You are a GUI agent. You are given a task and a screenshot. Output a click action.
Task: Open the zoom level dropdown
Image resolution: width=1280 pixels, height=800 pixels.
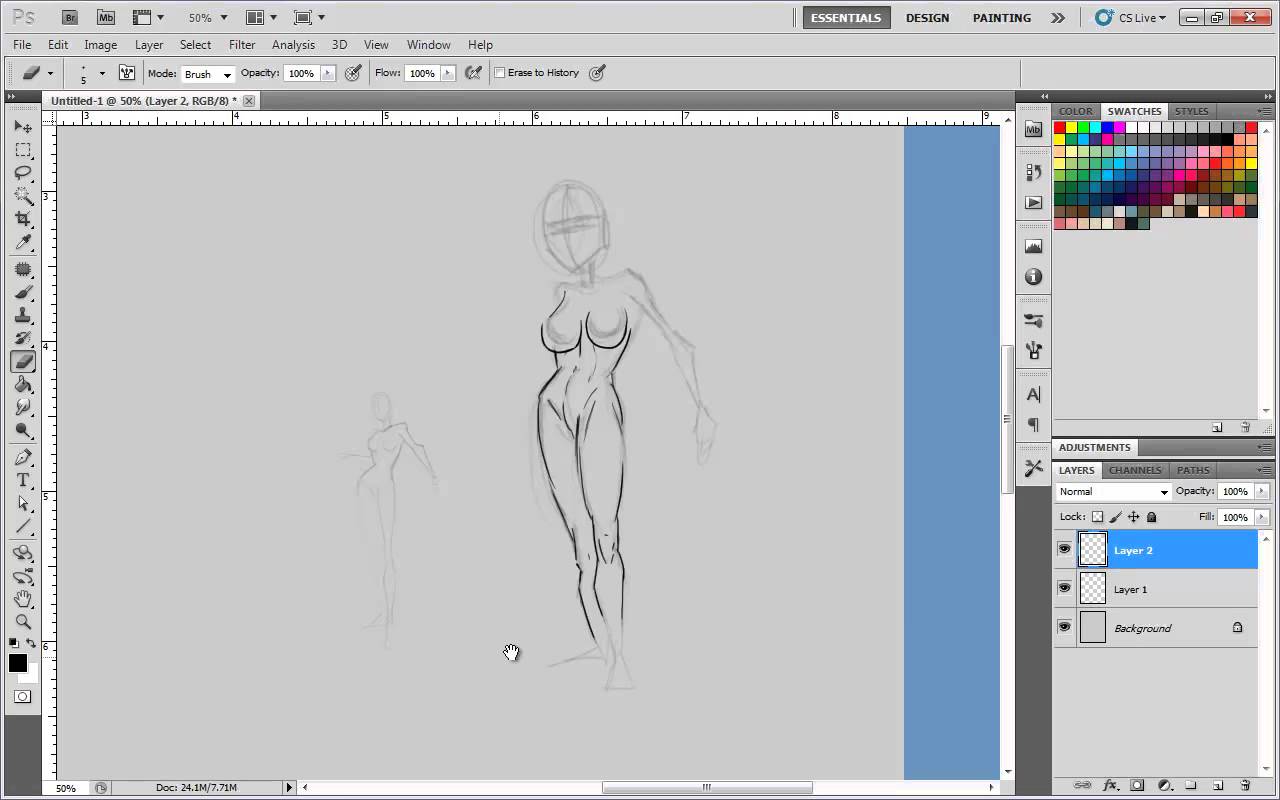point(206,17)
